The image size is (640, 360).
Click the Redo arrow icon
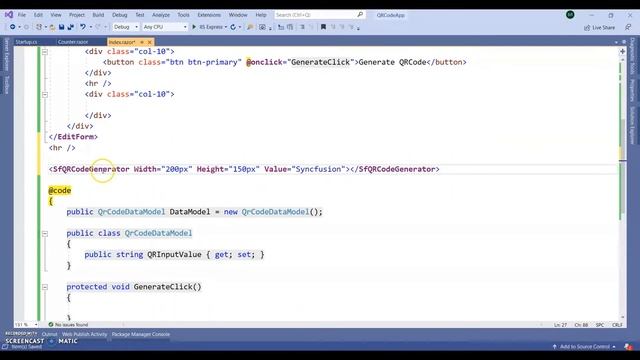pyautogui.click(x=98, y=27)
